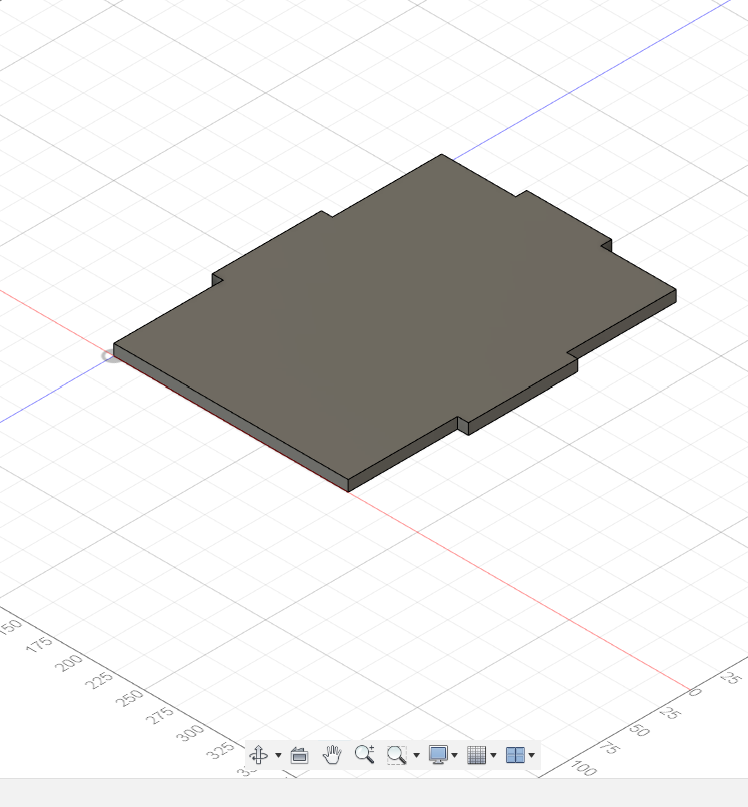Select the Orbit tool

258,755
